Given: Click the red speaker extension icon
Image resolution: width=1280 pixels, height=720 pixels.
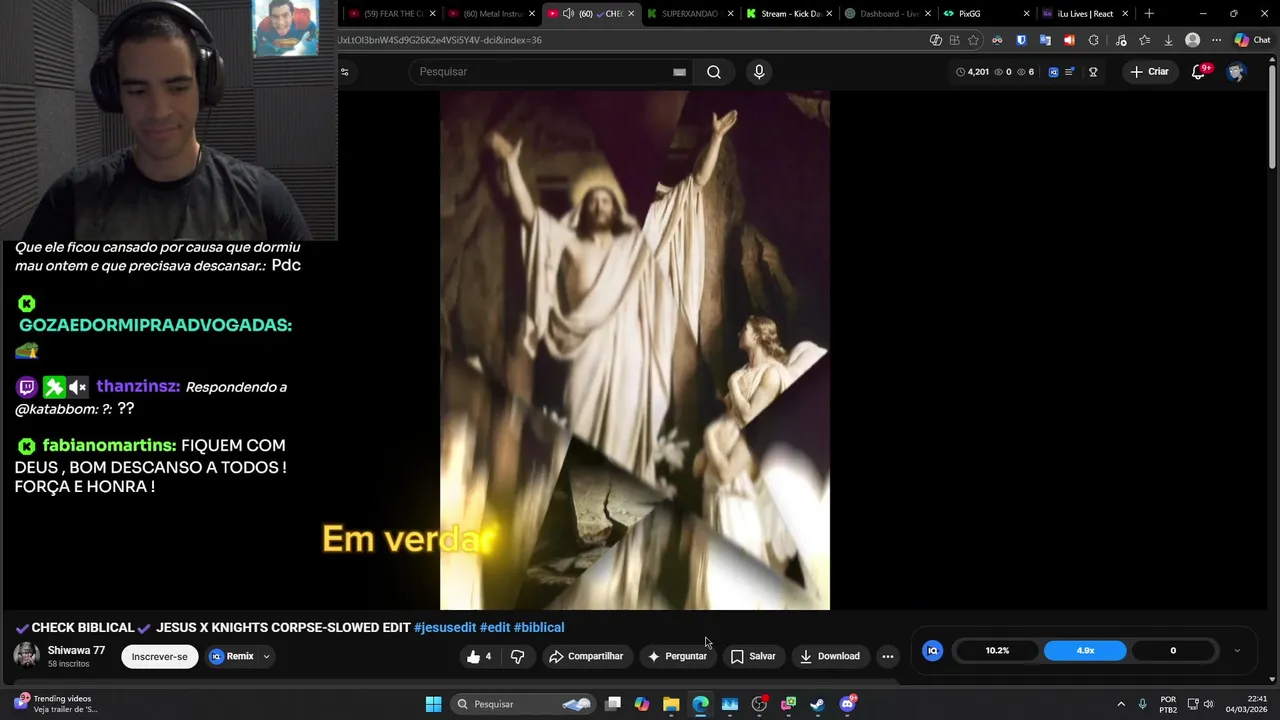Looking at the screenshot, I should (1069, 40).
